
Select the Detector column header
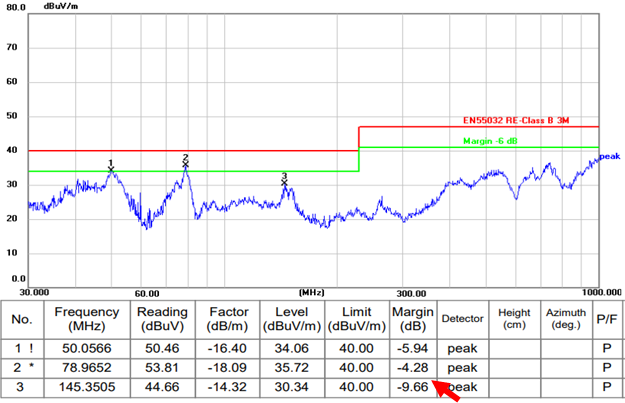click(x=462, y=319)
